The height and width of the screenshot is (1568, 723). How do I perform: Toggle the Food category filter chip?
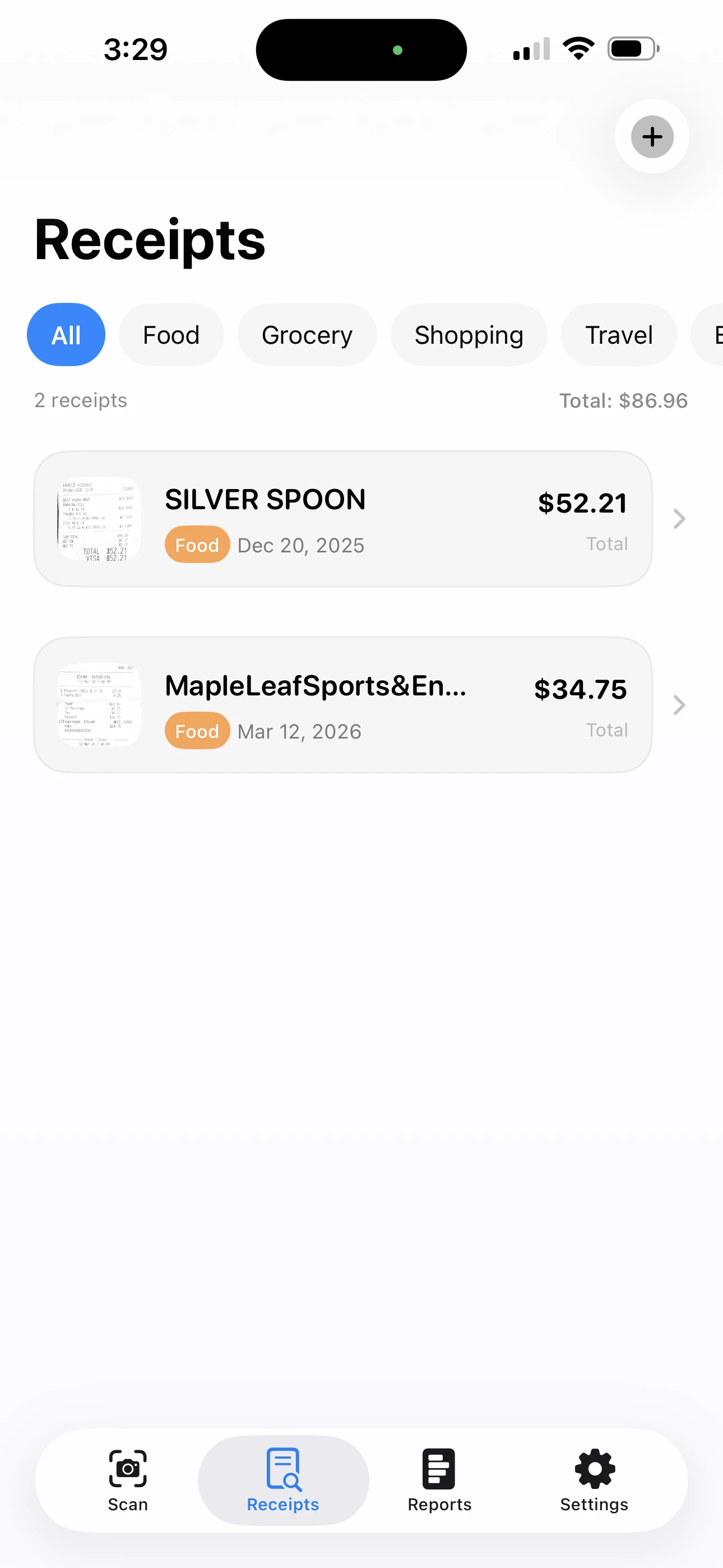171,335
